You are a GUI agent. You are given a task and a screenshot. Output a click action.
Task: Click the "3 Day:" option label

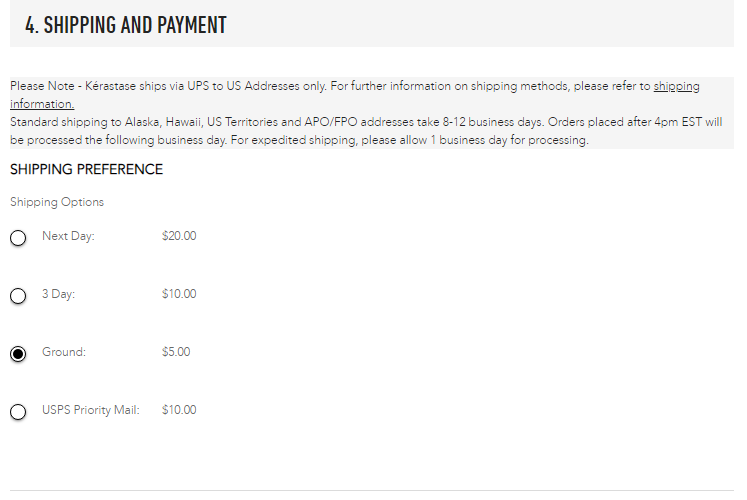(x=58, y=294)
